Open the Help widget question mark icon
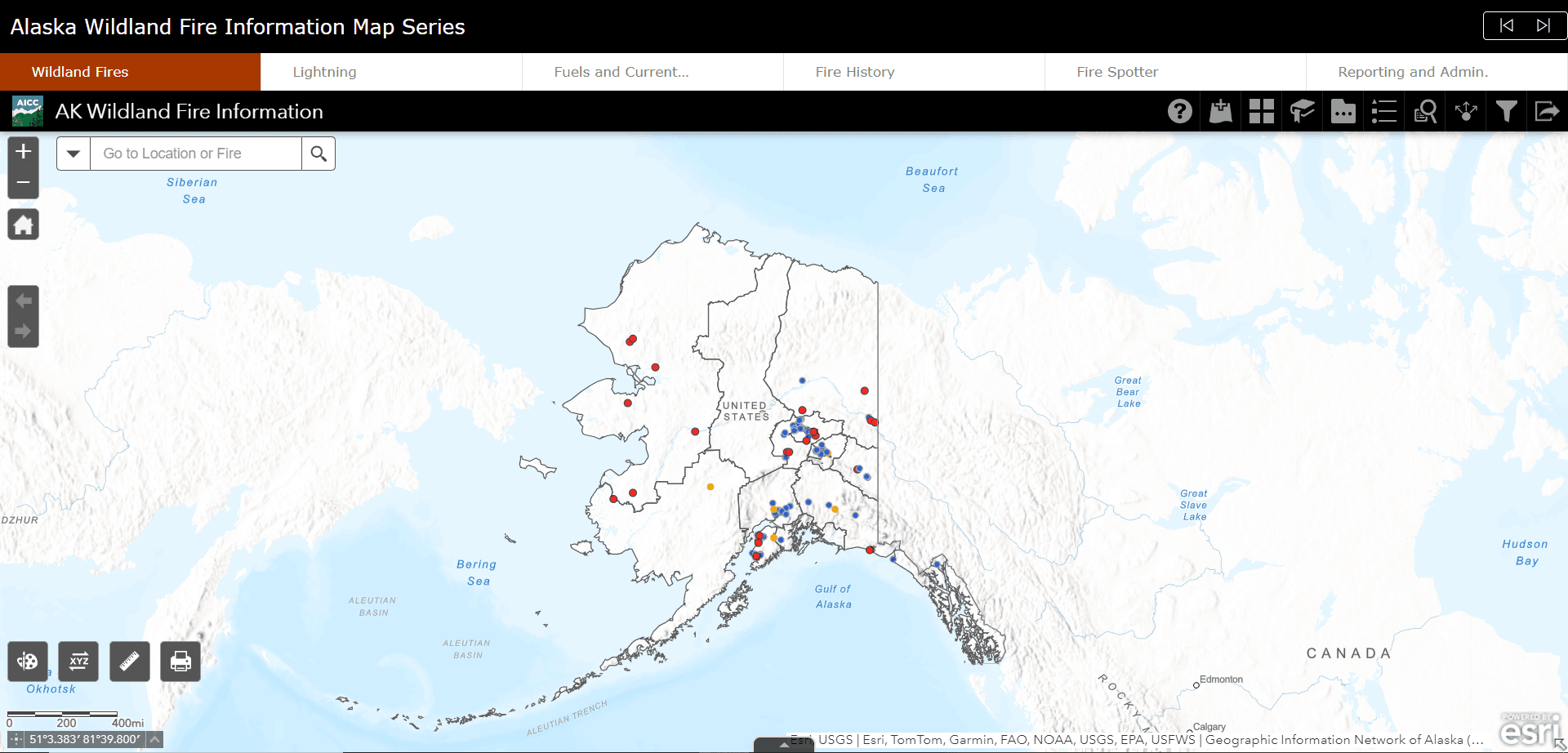The image size is (1568, 753). point(1179,111)
